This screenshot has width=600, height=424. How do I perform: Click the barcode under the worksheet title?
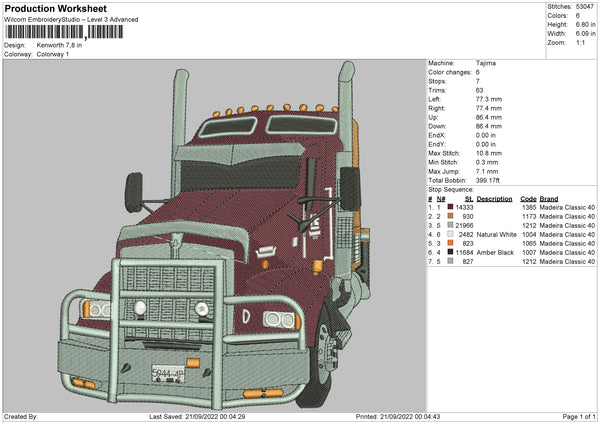click(x=64, y=32)
